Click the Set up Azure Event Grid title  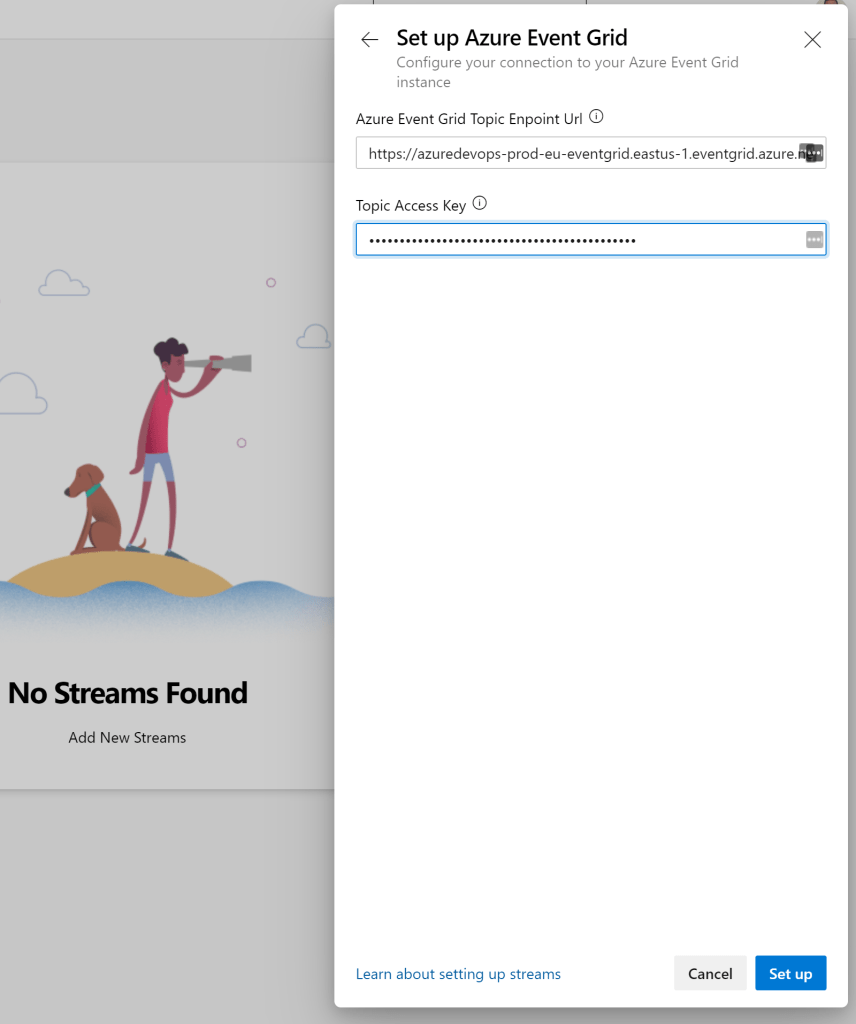click(x=512, y=38)
